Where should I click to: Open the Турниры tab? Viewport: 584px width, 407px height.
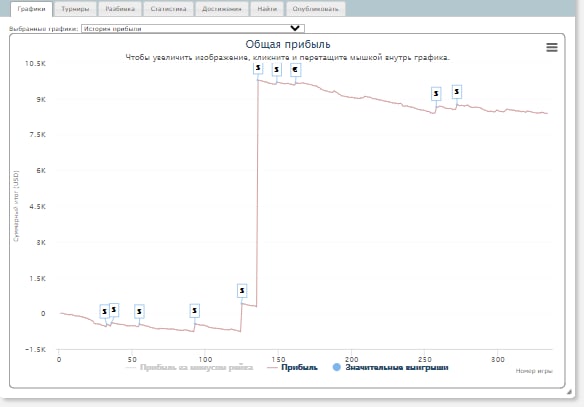pos(75,9)
